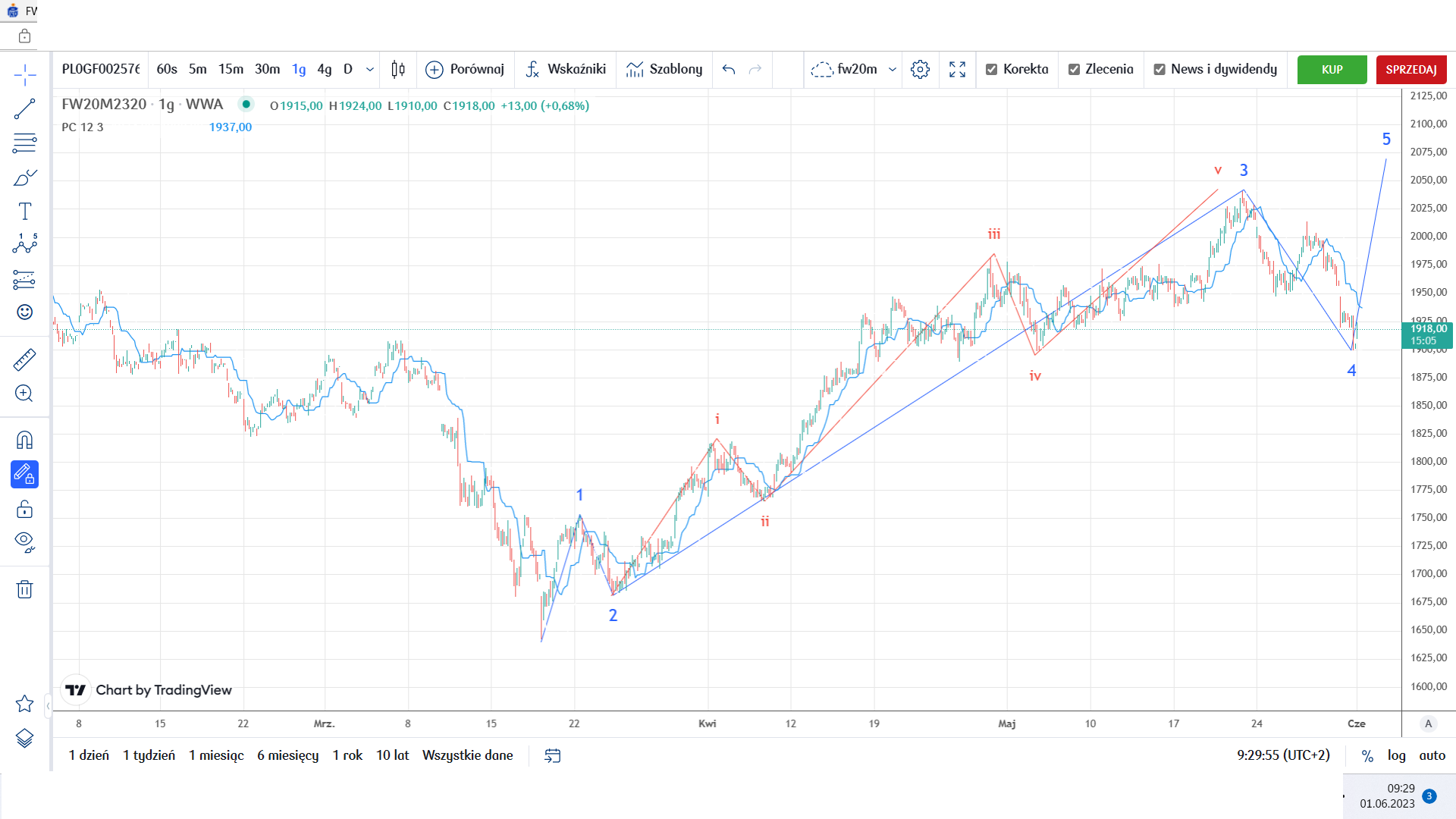1456x819 pixels.
Task: Switch to the 60s interval
Action: click(x=167, y=69)
